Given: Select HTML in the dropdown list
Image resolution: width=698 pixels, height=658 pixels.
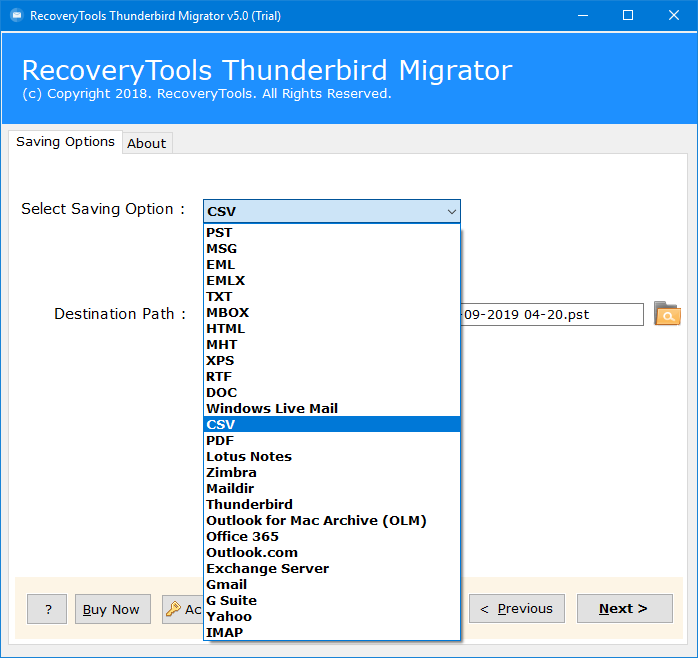Looking at the screenshot, I should (332, 329).
